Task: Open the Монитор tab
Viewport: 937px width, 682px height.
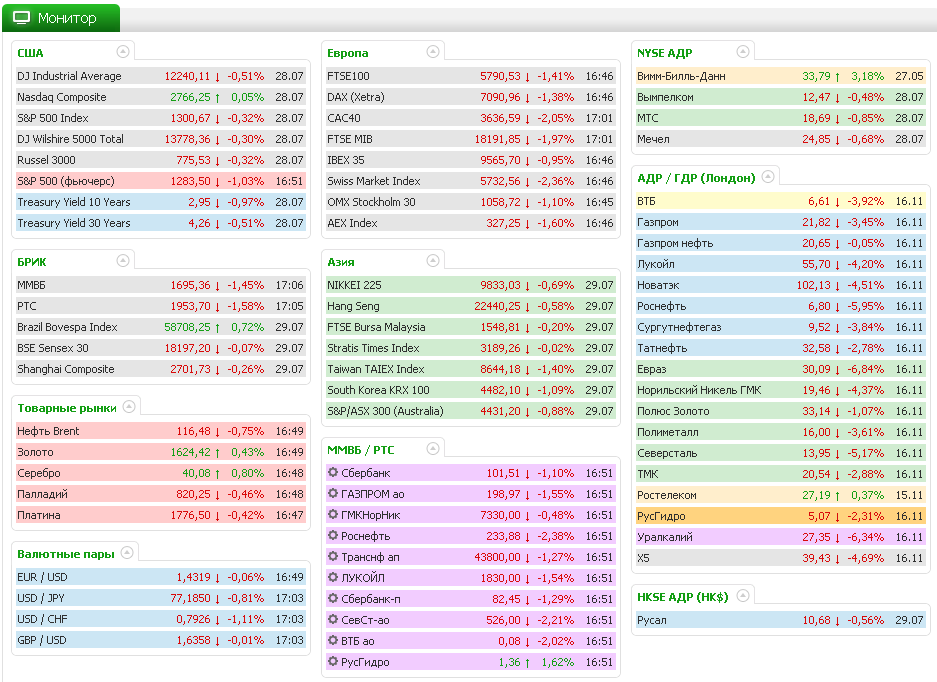Action: (x=61, y=18)
